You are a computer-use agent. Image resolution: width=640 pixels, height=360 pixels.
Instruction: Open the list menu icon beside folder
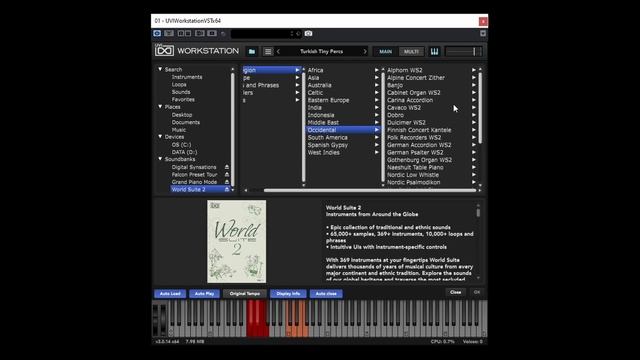pos(268,51)
